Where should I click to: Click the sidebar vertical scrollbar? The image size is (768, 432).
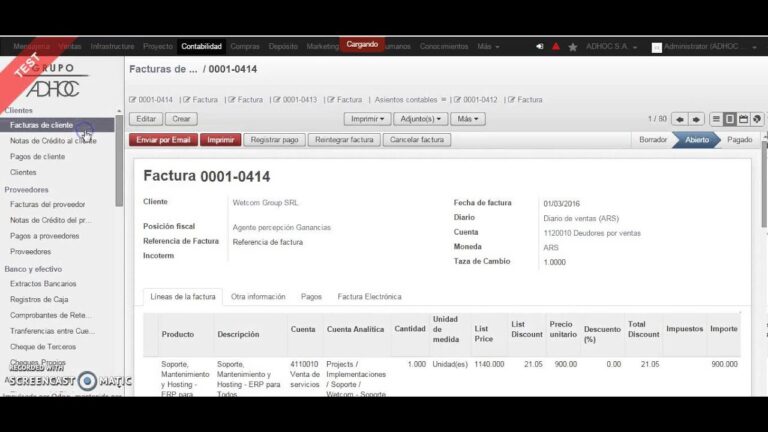[x=119, y=162]
